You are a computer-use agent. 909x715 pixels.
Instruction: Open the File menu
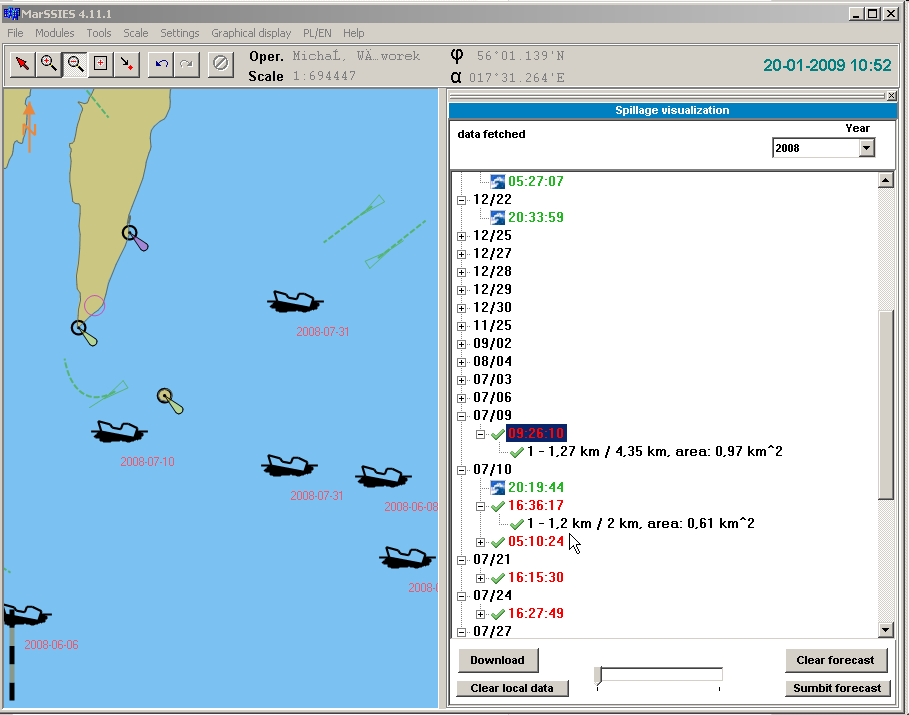pos(15,33)
